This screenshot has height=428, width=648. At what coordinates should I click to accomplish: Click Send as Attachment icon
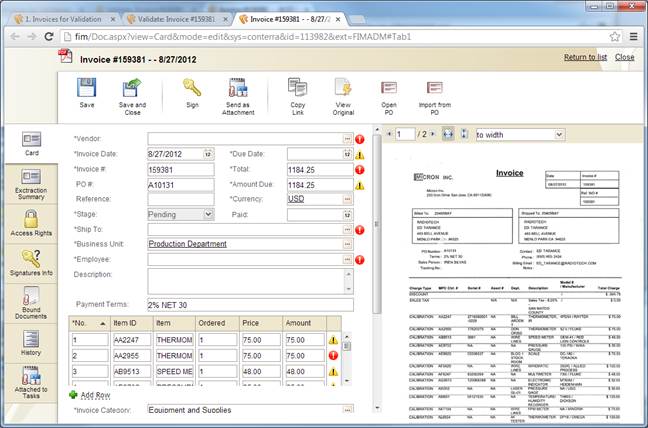click(238, 88)
